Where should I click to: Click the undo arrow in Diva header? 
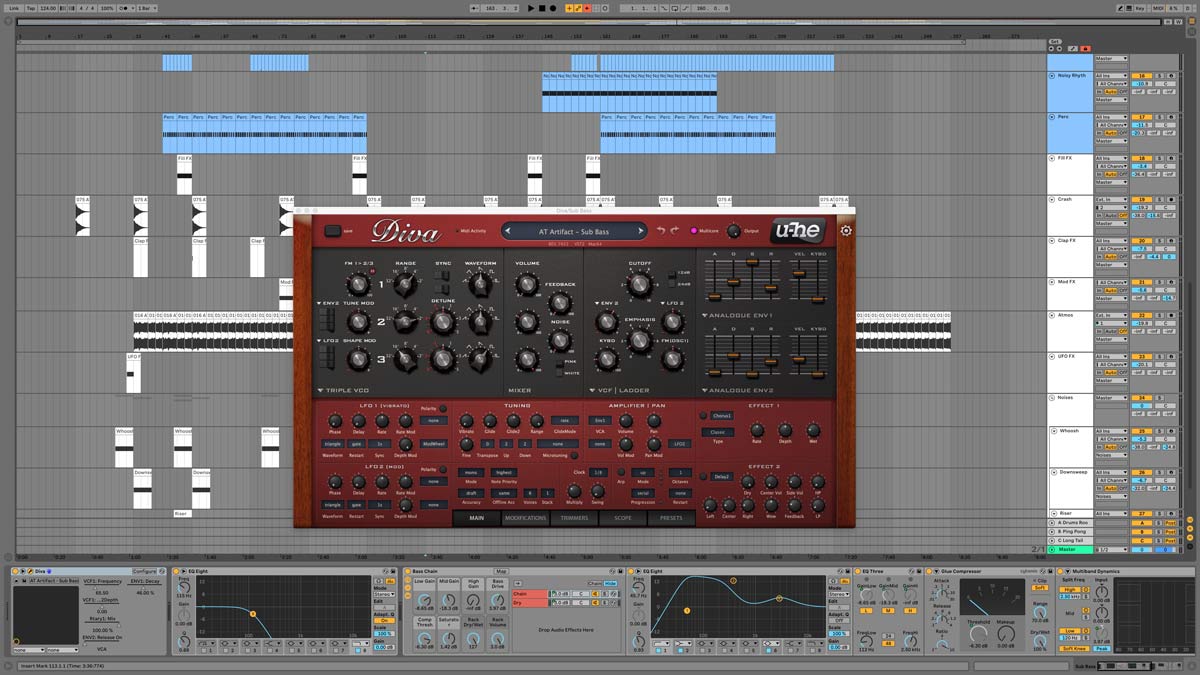pos(660,231)
